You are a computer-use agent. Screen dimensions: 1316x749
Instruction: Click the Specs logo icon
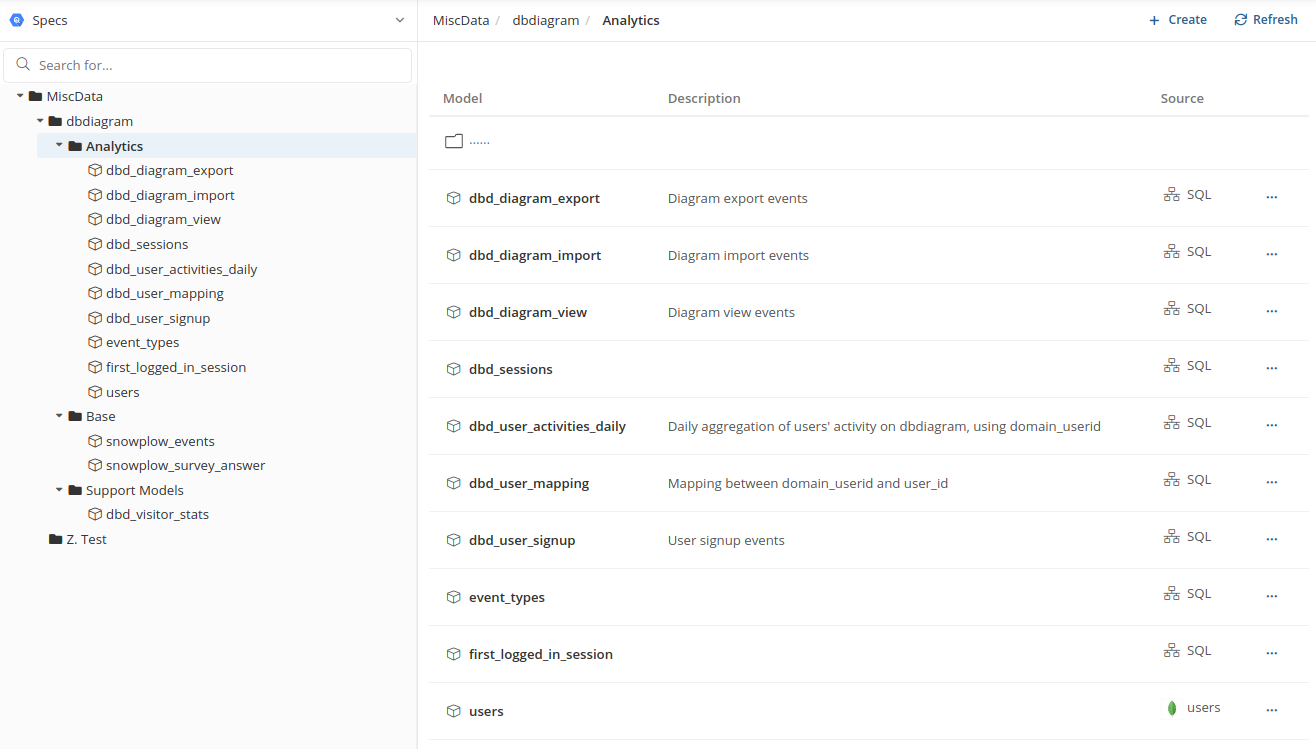point(17,20)
